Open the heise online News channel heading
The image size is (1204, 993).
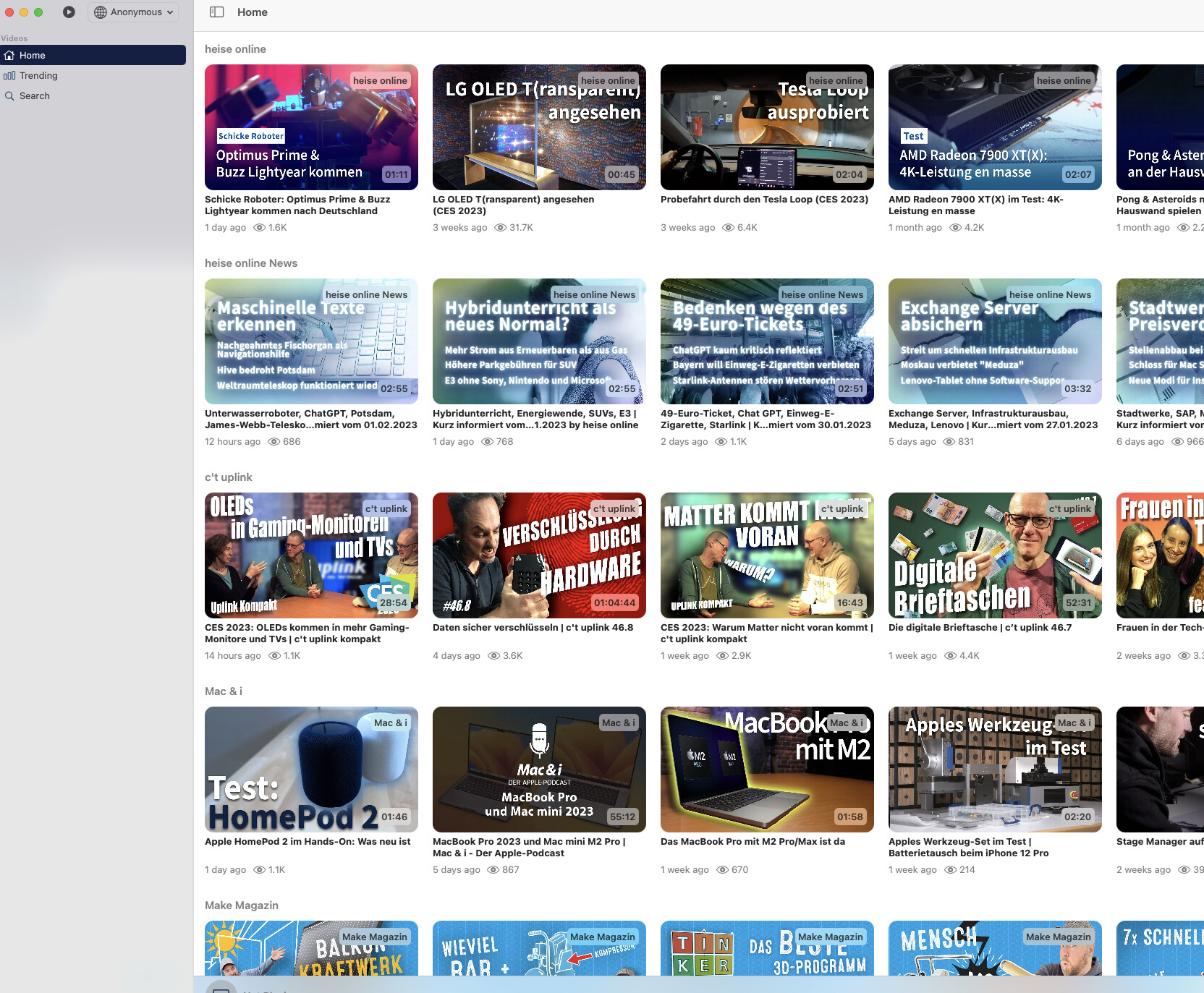point(251,263)
